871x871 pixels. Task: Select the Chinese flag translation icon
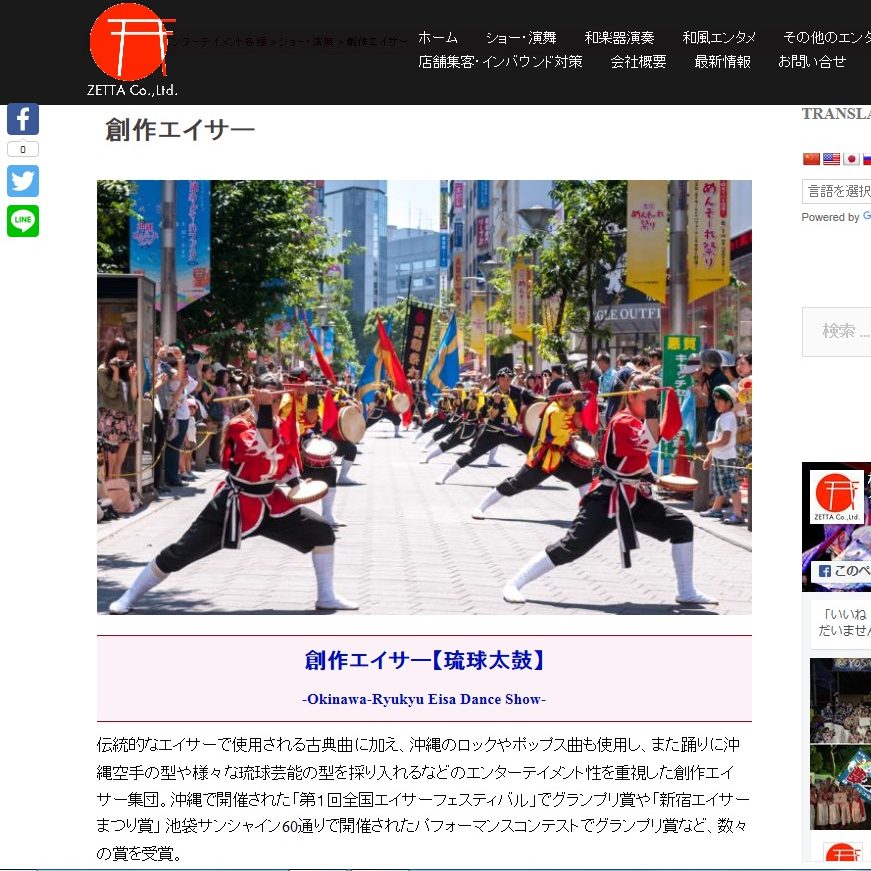pos(811,159)
